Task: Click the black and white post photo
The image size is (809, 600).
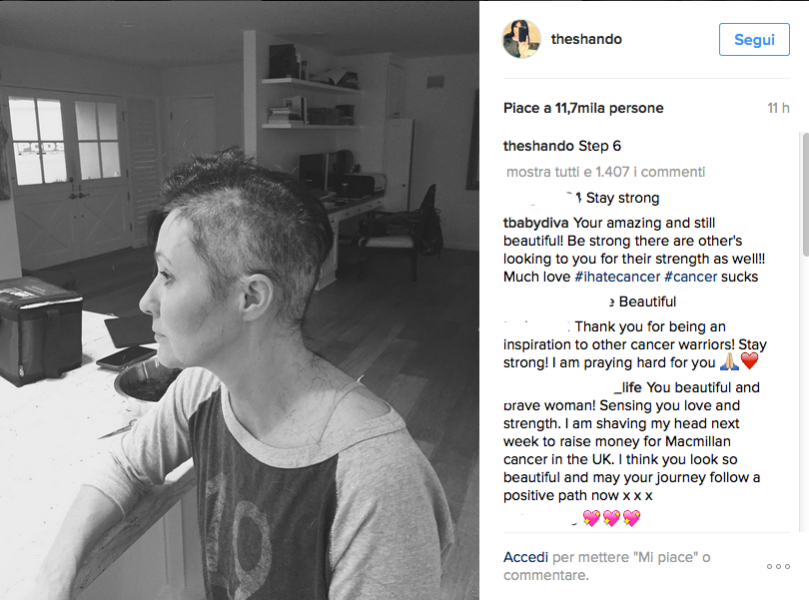Action: coord(239,300)
